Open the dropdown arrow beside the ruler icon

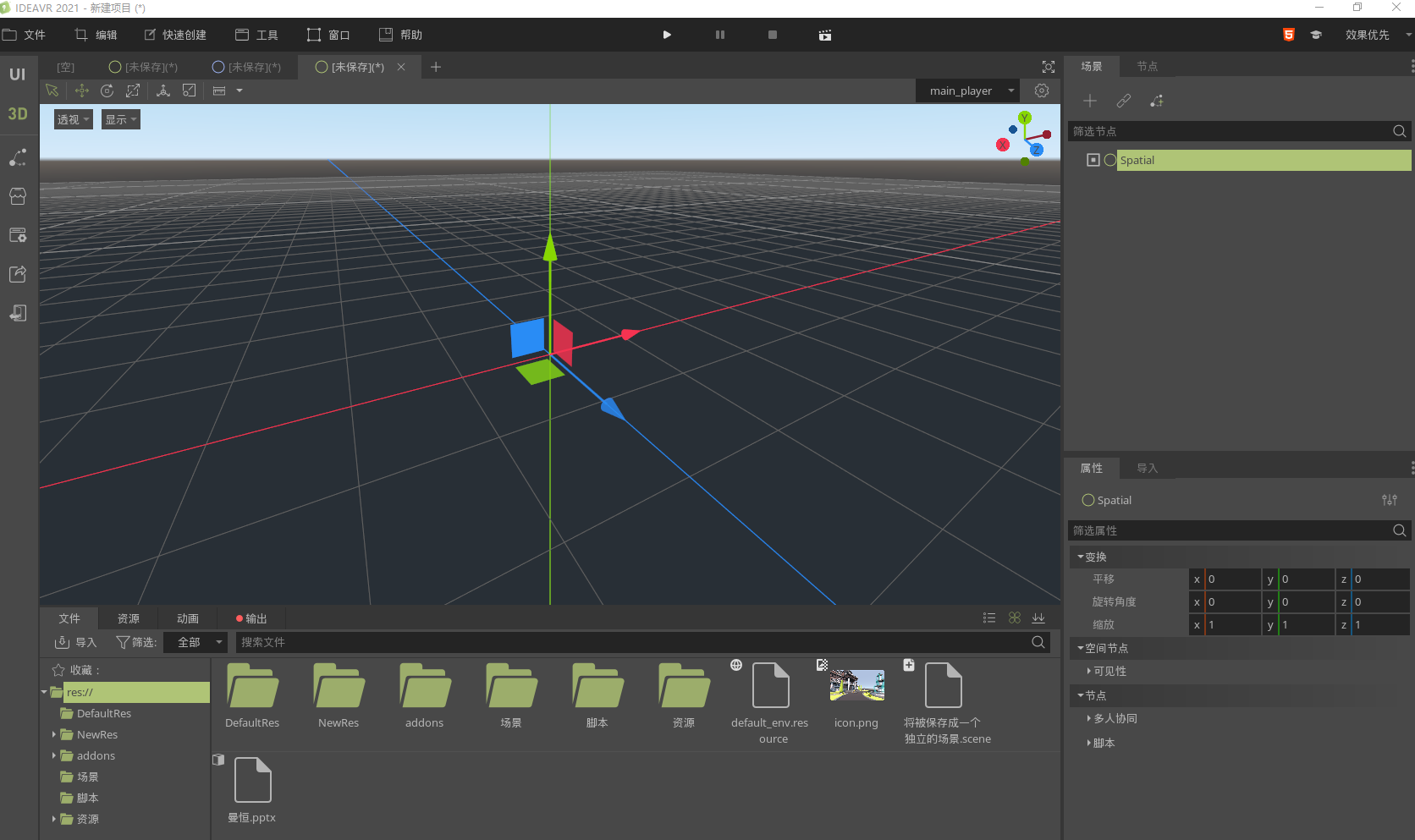(240, 91)
